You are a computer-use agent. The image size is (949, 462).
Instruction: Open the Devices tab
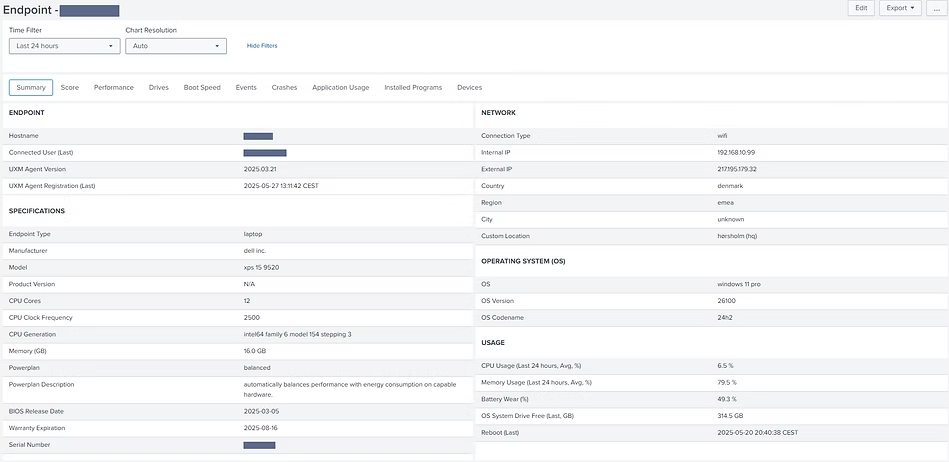pos(470,88)
